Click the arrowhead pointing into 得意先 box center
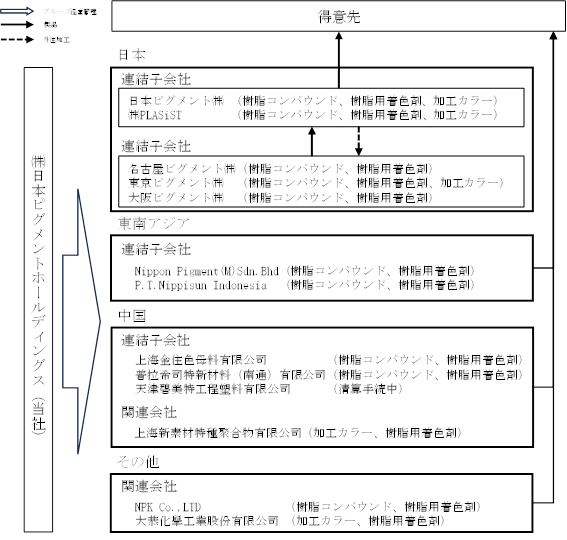Viewport: 567px width, 540px height. click(x=339, y=35)
